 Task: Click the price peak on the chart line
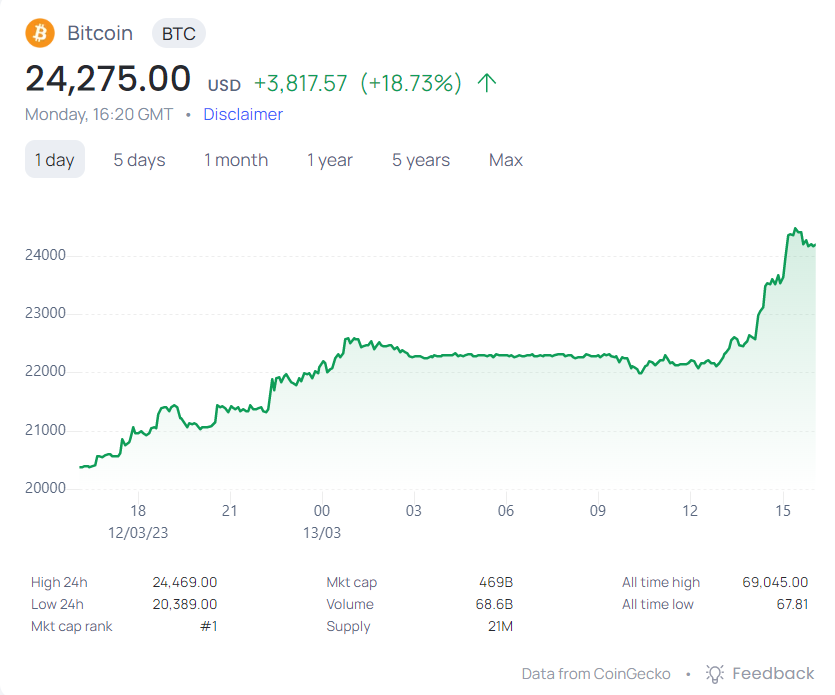point(795,230)
